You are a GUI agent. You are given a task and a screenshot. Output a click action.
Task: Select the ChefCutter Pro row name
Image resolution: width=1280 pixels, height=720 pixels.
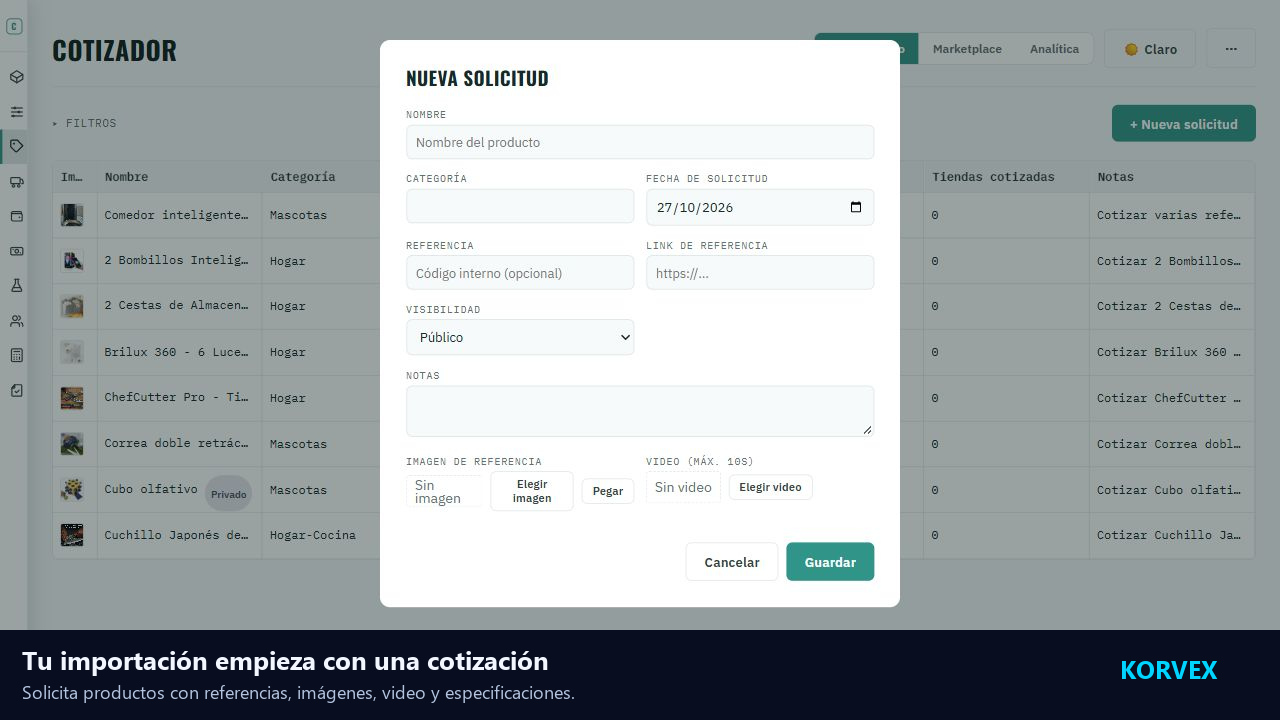point(176,398)
